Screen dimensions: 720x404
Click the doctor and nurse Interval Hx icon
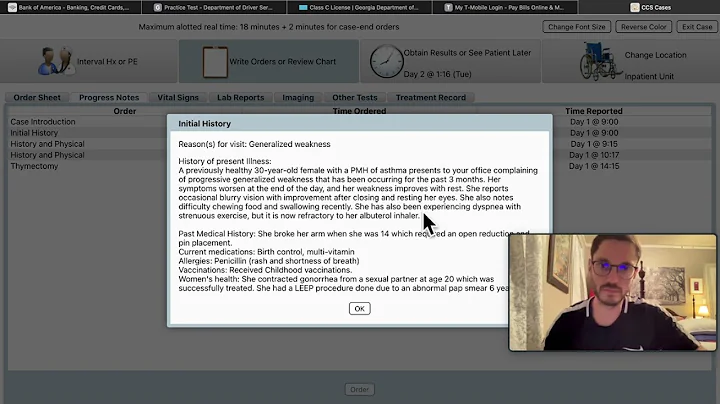56,61
